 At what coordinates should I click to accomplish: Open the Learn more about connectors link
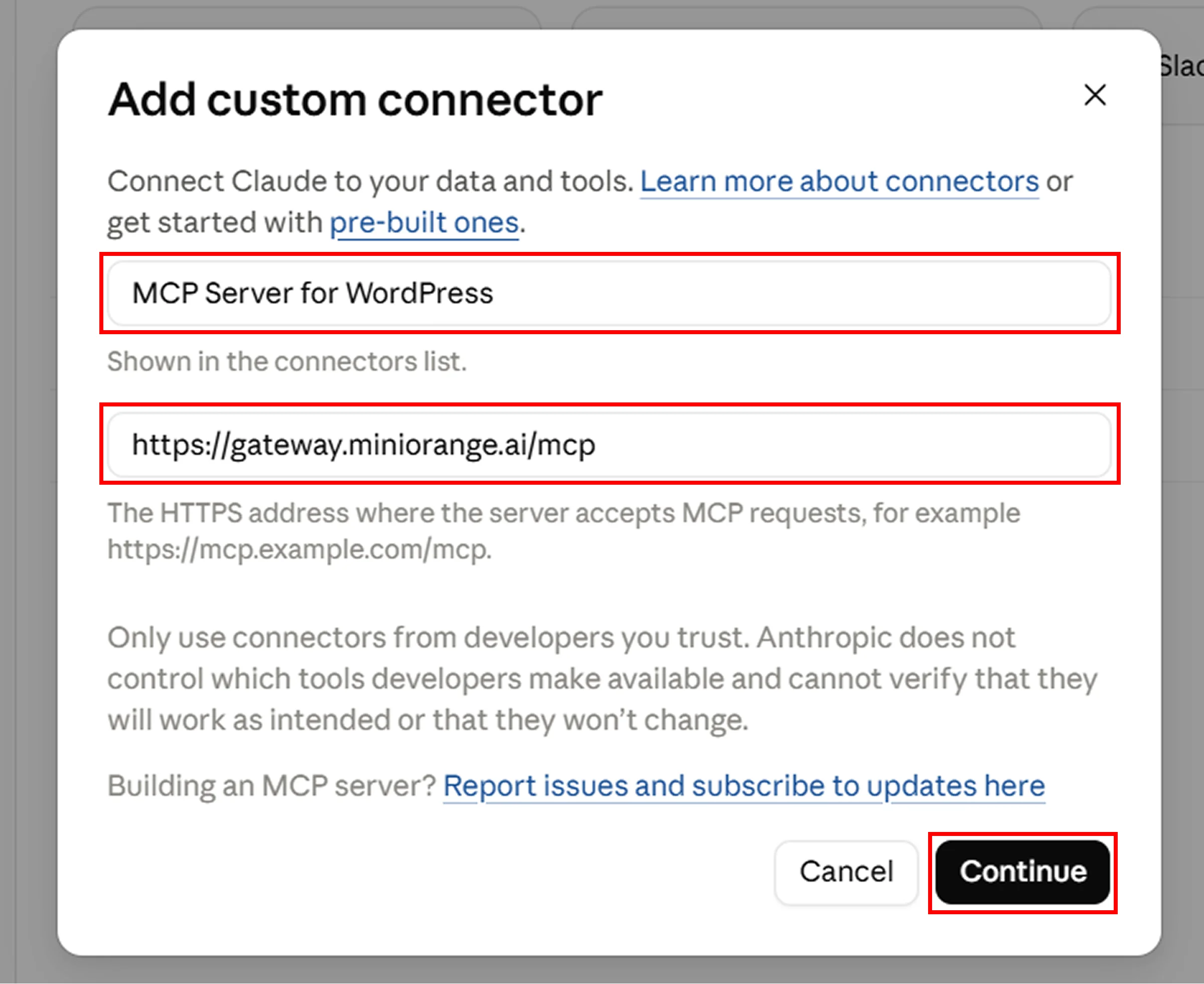pyautogui.click(x=839, y=181)
